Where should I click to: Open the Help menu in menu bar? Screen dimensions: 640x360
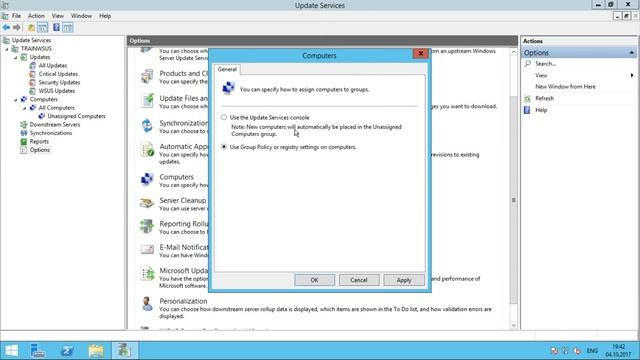[x=105, y=16]
